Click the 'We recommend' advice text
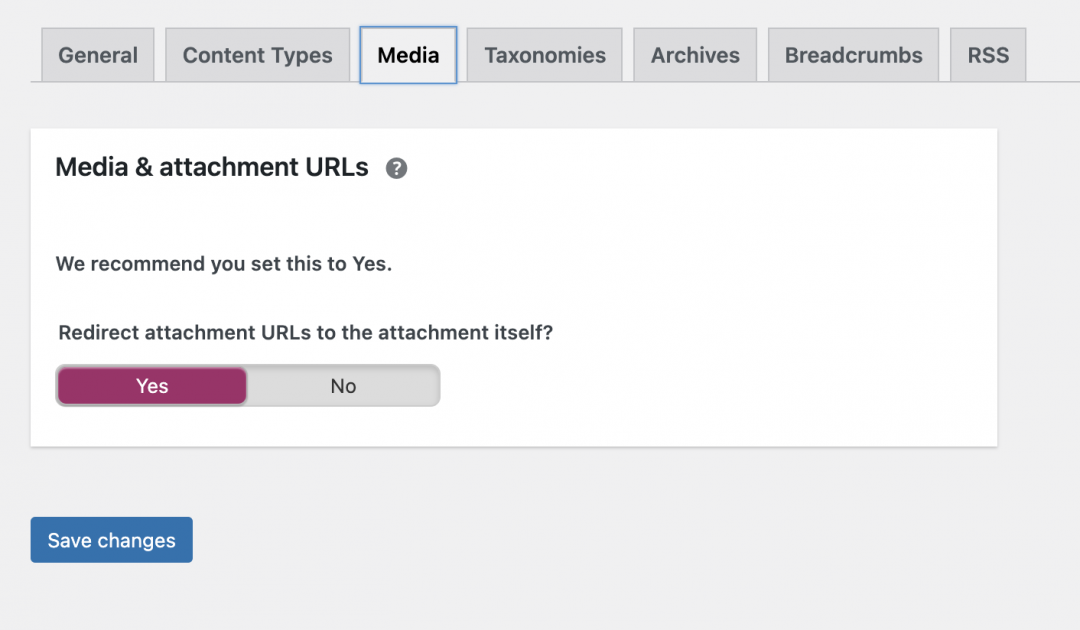The image size is (1080, 630). 224,264
